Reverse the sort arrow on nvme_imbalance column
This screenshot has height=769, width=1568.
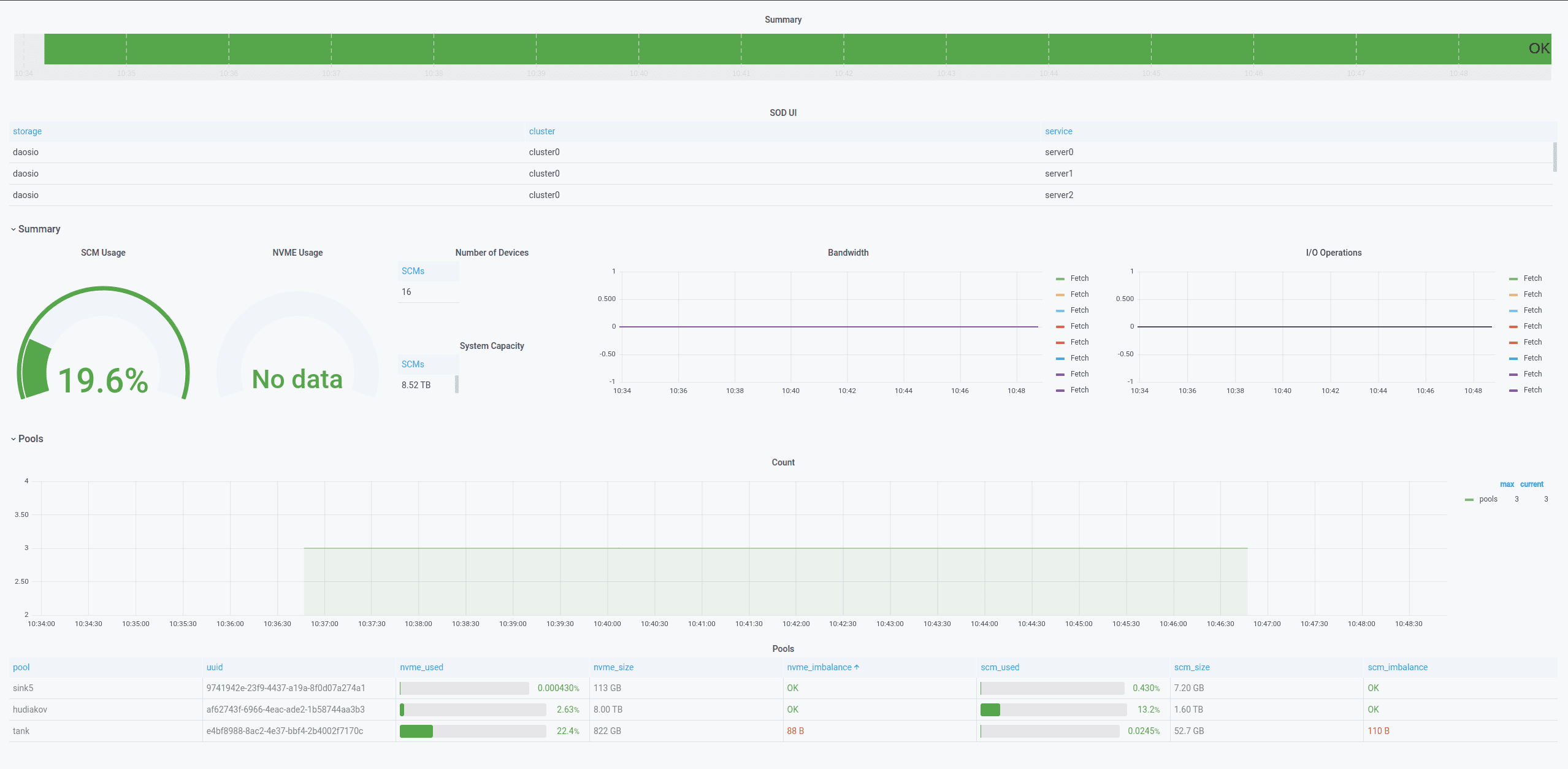coord(857,667)
